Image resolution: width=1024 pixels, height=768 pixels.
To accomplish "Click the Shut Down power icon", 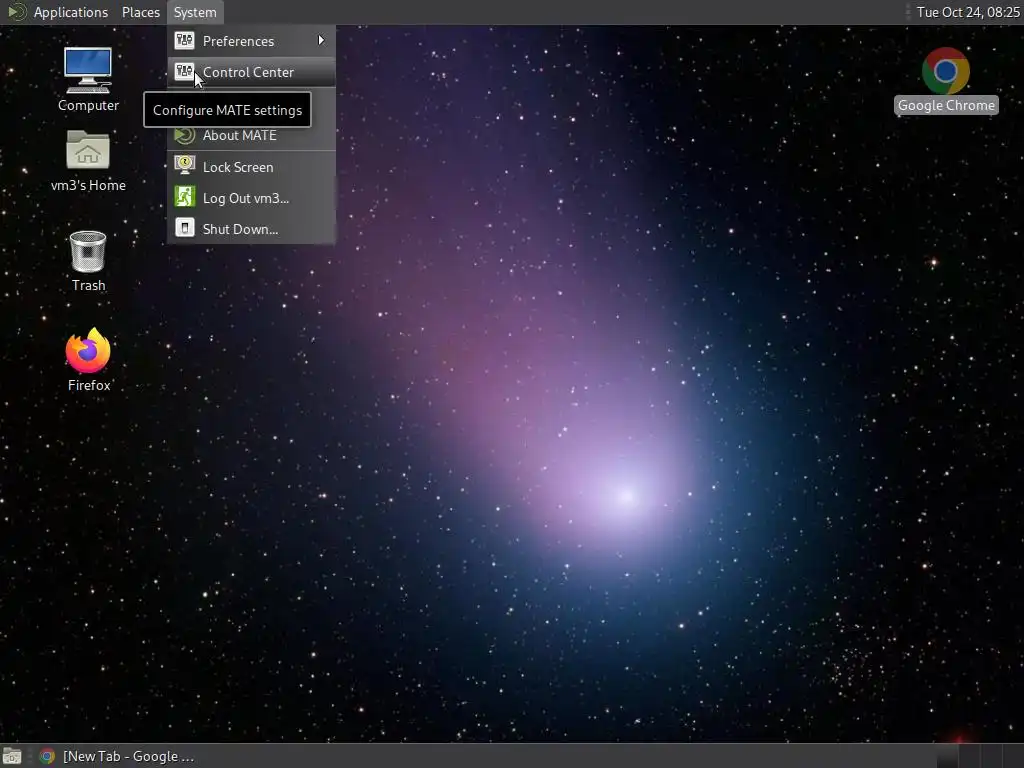I will 184,227.
